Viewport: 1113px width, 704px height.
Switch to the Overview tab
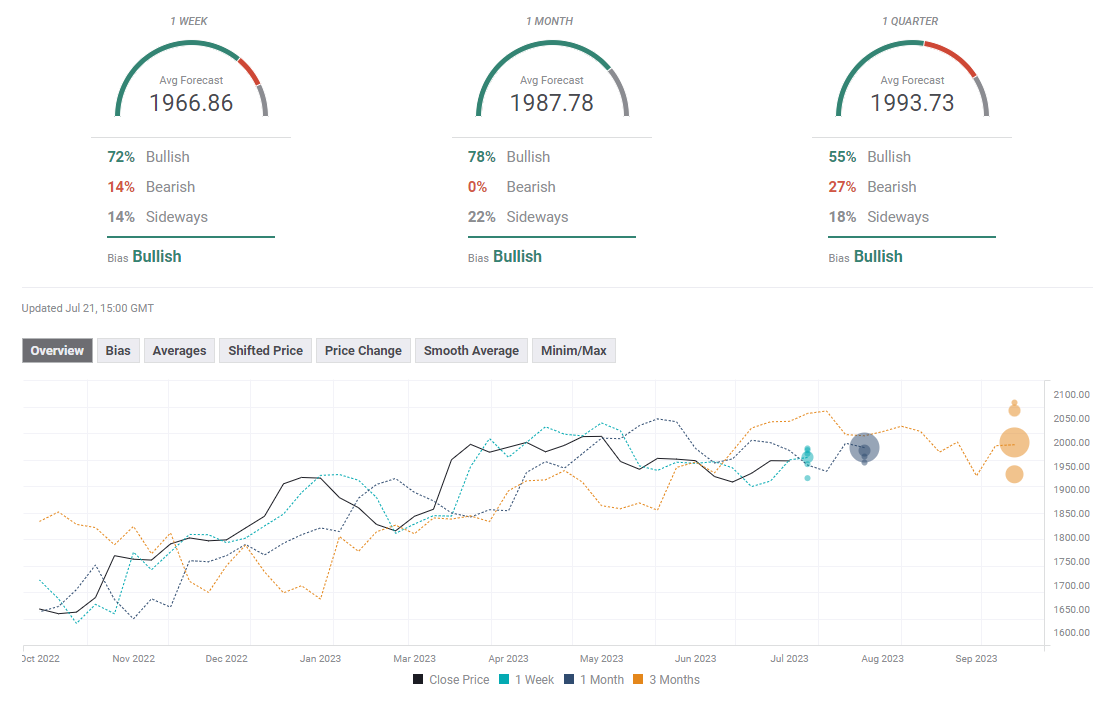coord(57,351)
